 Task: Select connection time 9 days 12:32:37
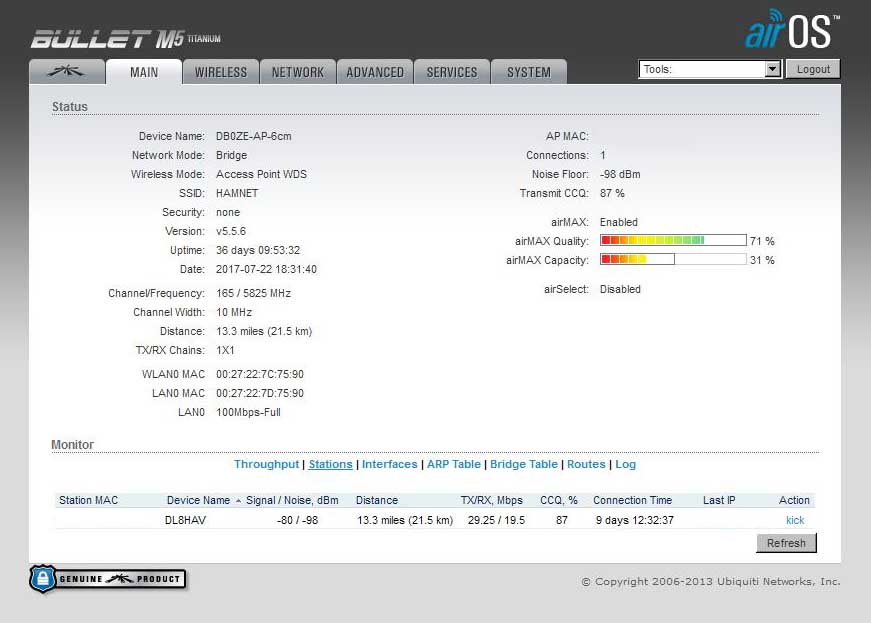(635, 520)
